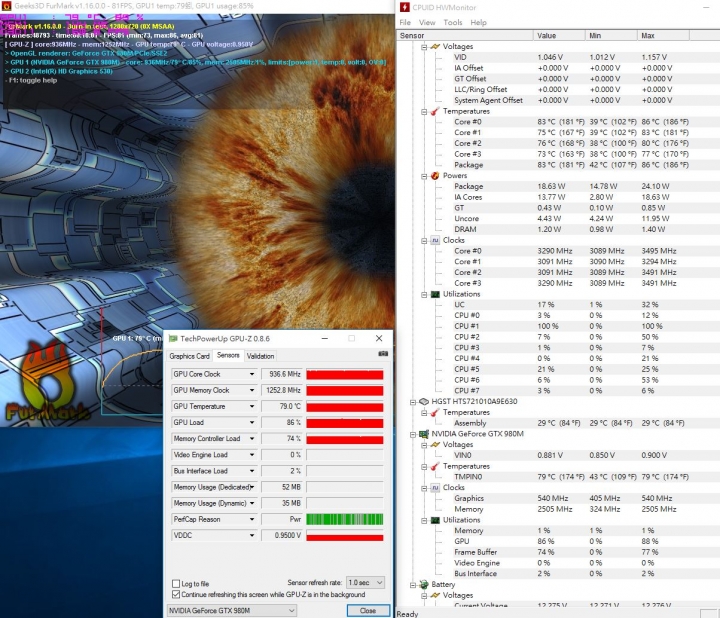Click the VDDC red graph bar
Image resolution: width=720 pixels, height=618 pixels.
pos(345,536)
